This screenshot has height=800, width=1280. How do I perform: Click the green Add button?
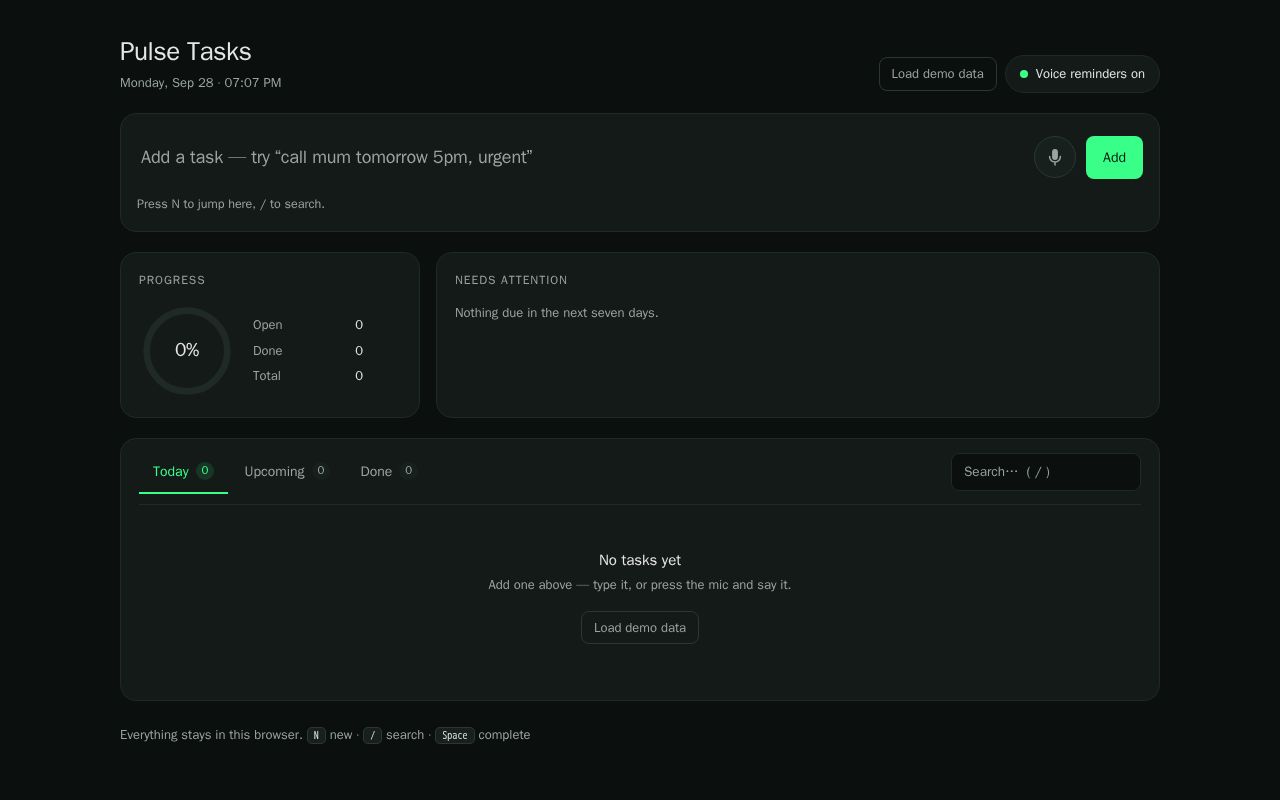point(1114,157)
